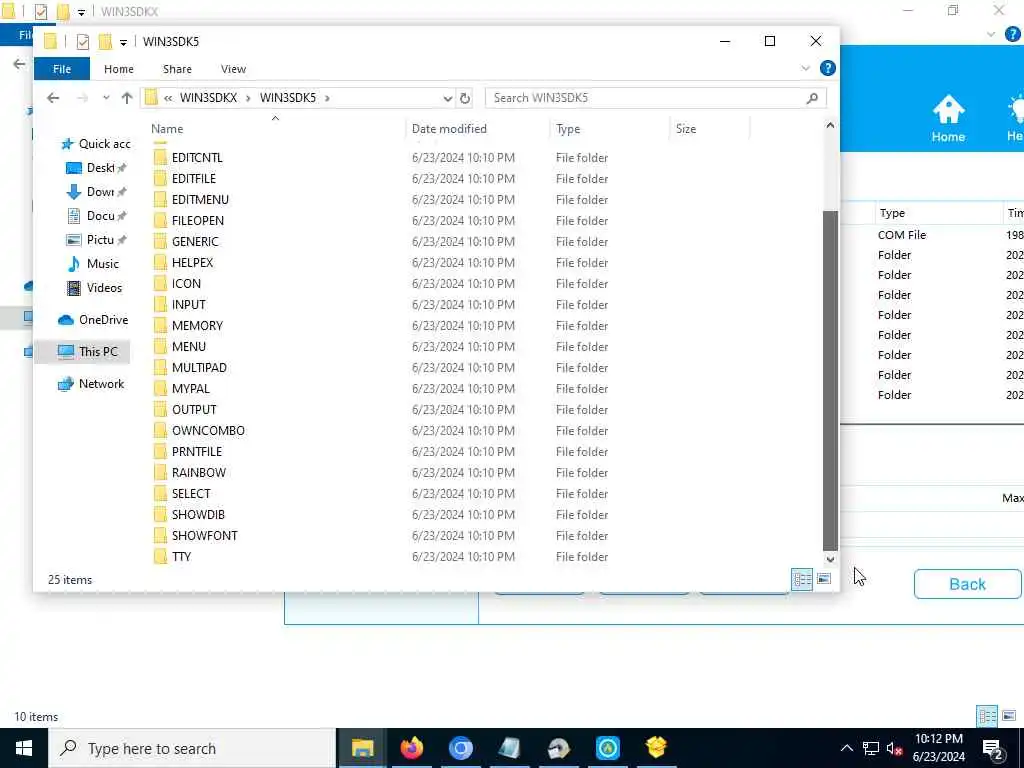Click Home icon in background app

(948, 119)
